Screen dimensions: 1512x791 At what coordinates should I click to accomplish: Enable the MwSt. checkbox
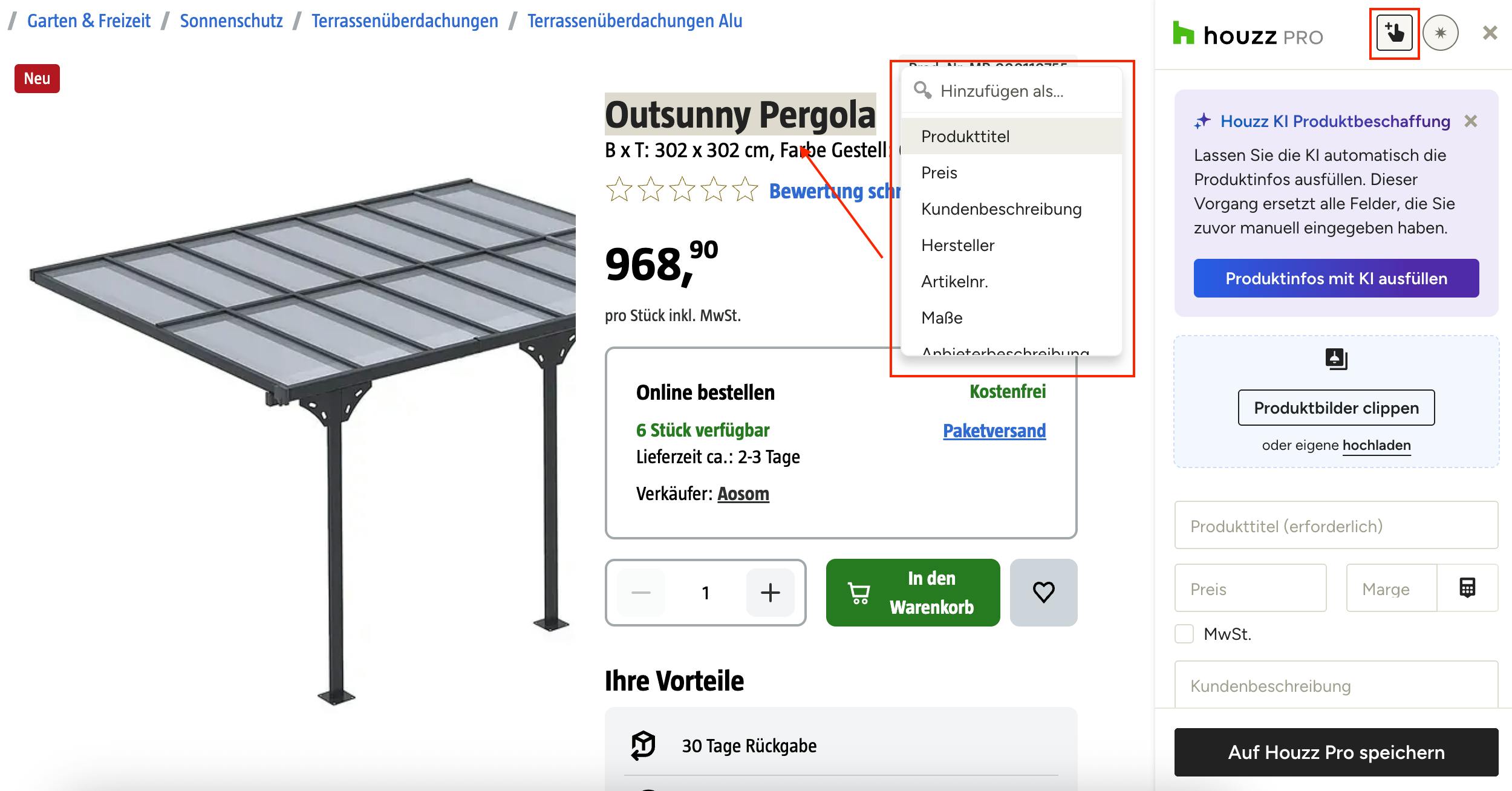pos(1184,634)
